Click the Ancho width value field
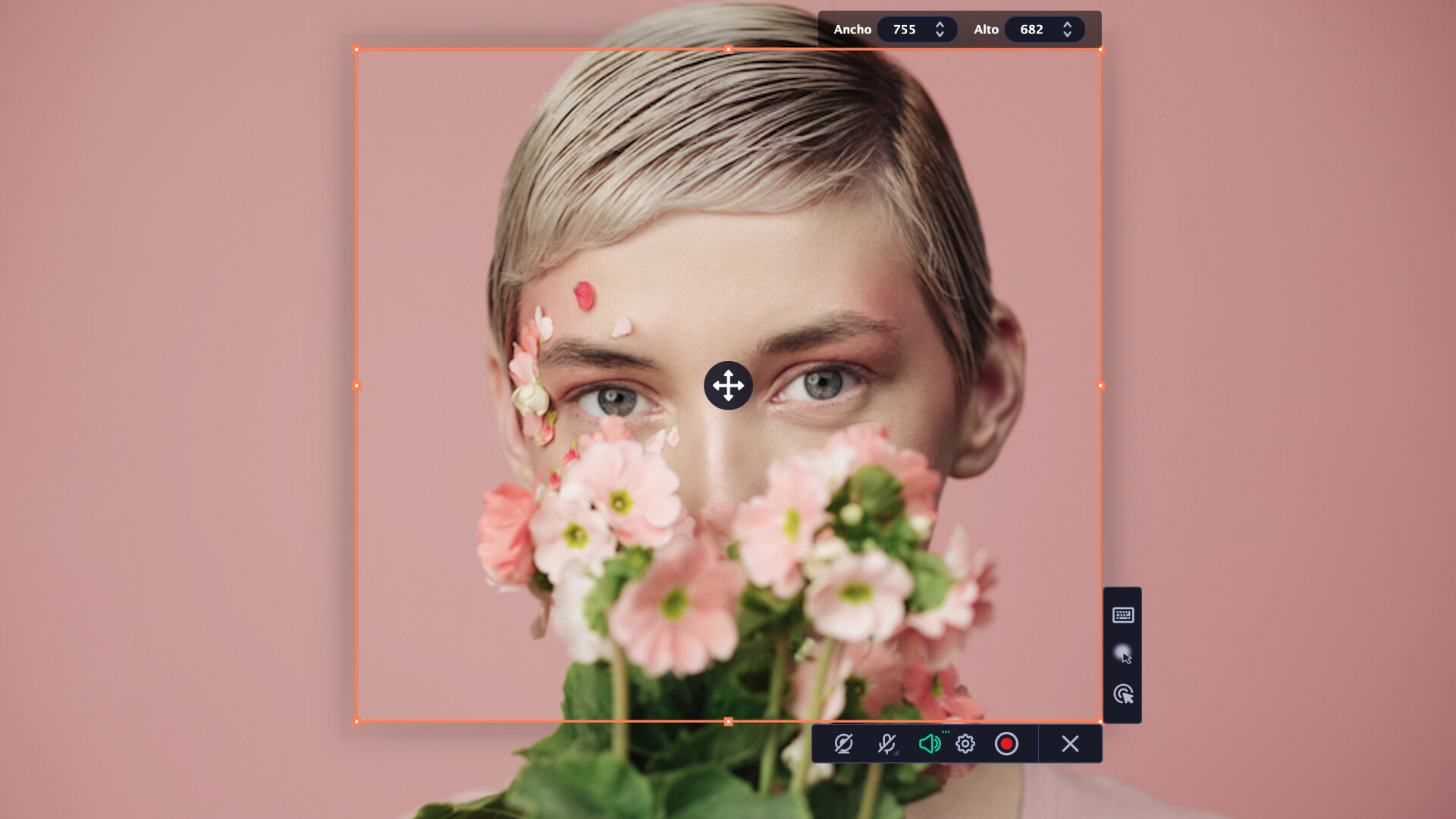Viewport: 1456px width, 819px height. point(904,30)
